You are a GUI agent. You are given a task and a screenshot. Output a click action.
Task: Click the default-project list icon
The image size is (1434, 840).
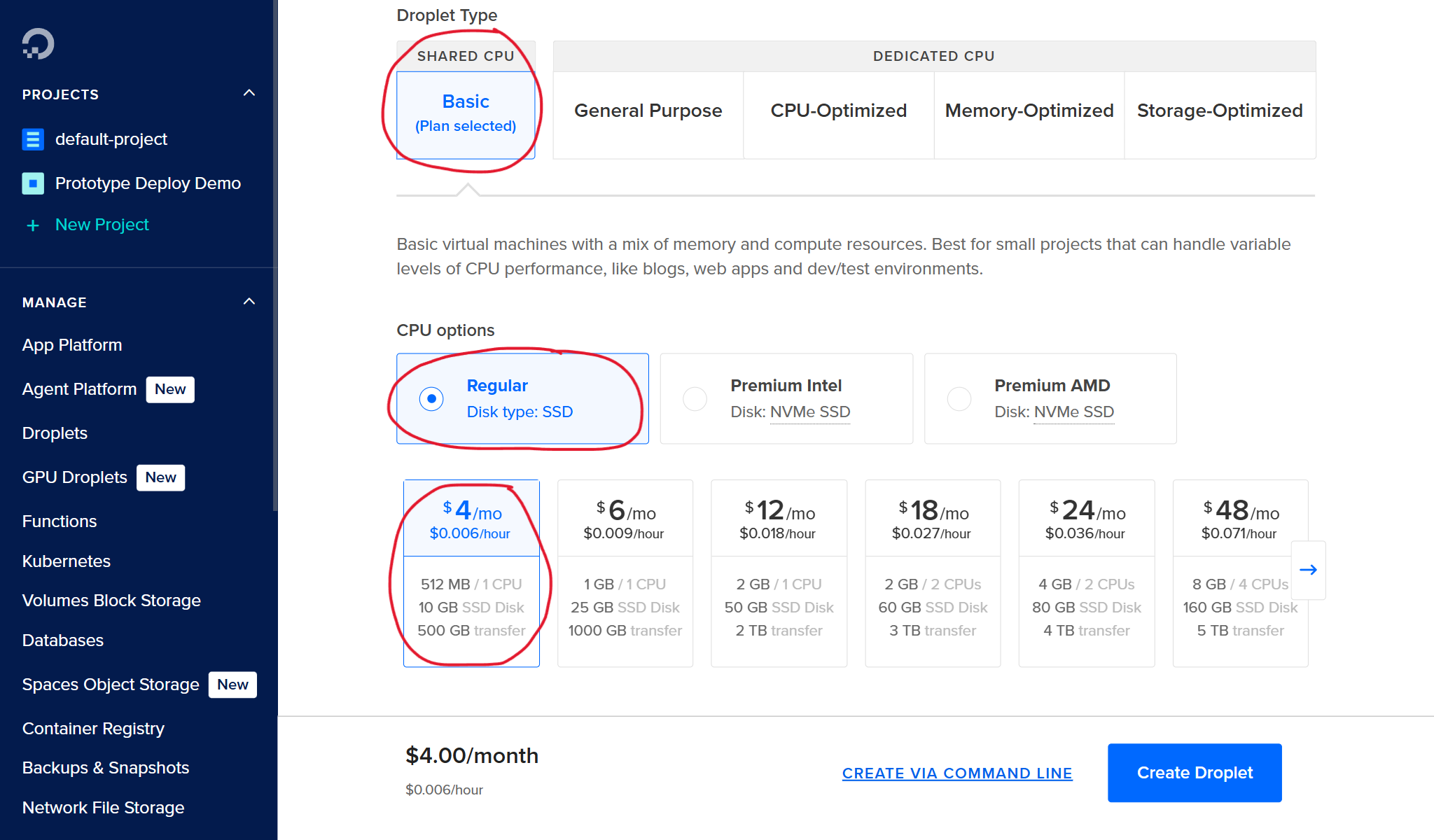(x=33, y=139)
